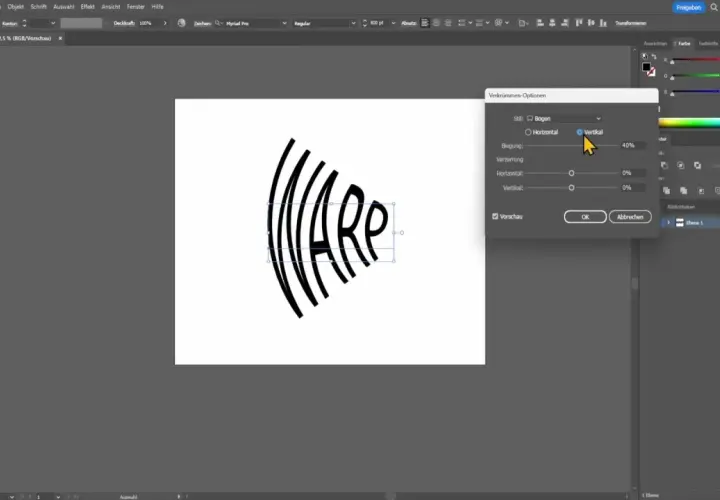This screenshot has width=720, height=500.
Task: Select align text left icon
Action: click(425, 23)
